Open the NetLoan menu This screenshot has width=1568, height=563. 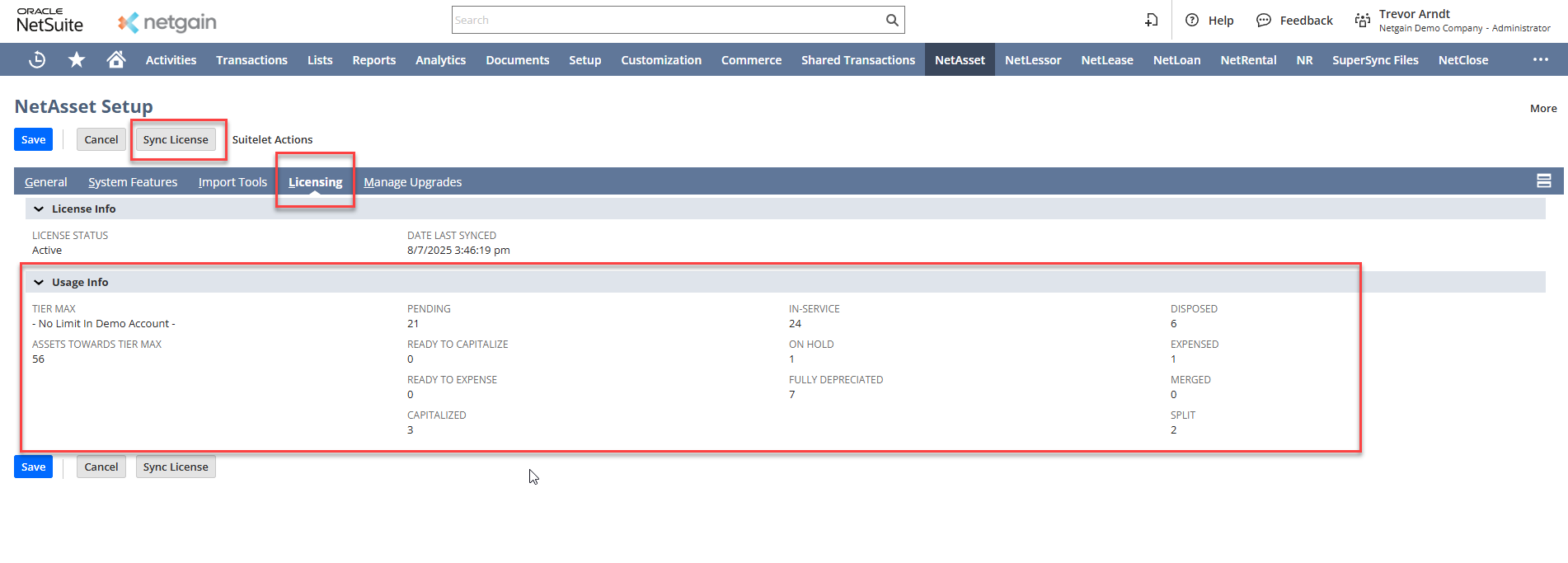[1176, 59]
